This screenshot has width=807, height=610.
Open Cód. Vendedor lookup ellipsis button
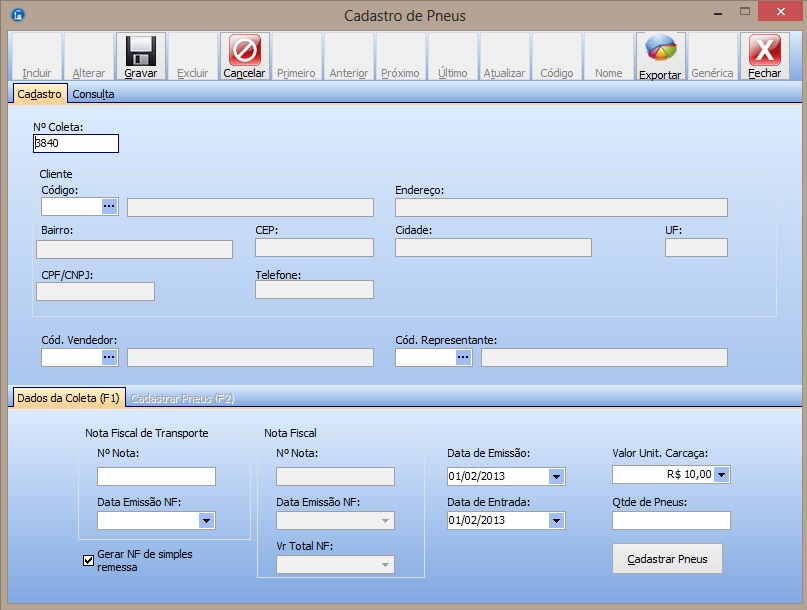point(110,357)
